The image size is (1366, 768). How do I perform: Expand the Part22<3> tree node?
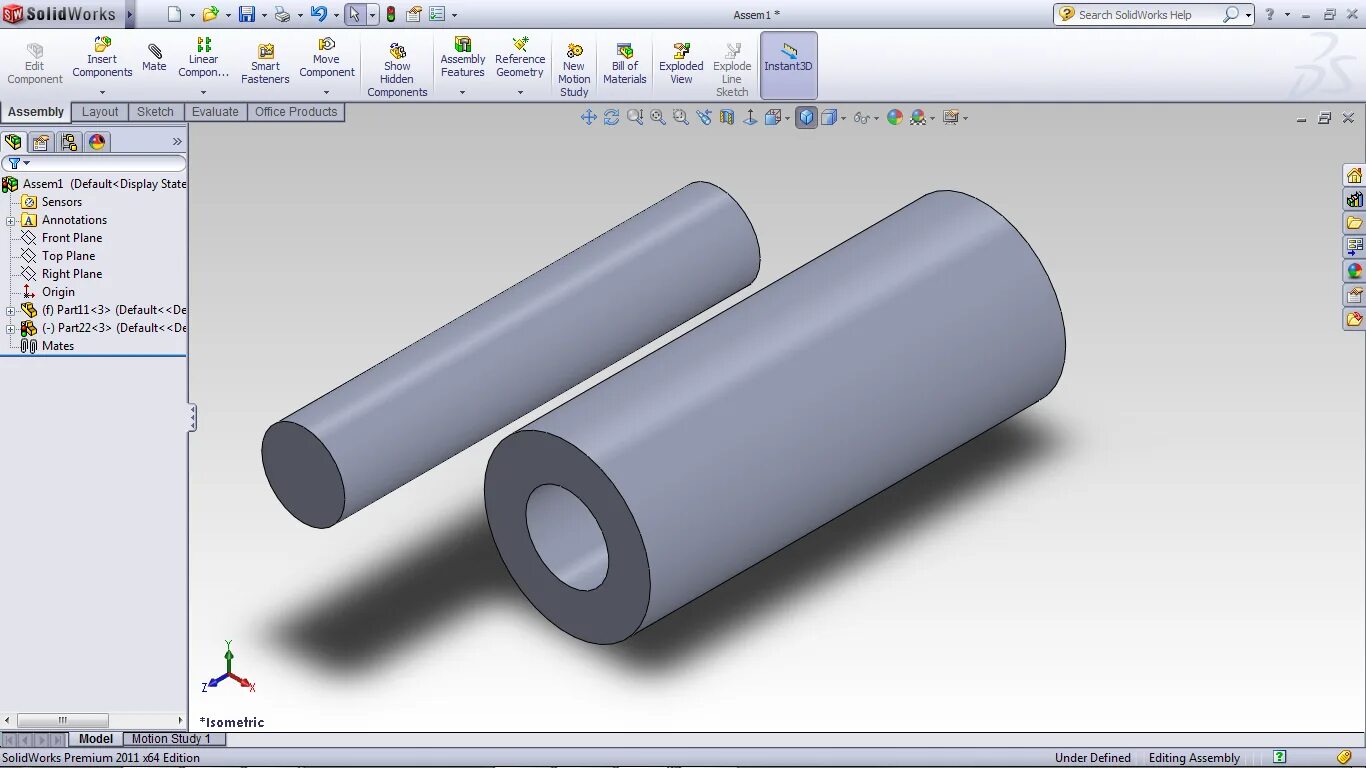coord(11,328)
